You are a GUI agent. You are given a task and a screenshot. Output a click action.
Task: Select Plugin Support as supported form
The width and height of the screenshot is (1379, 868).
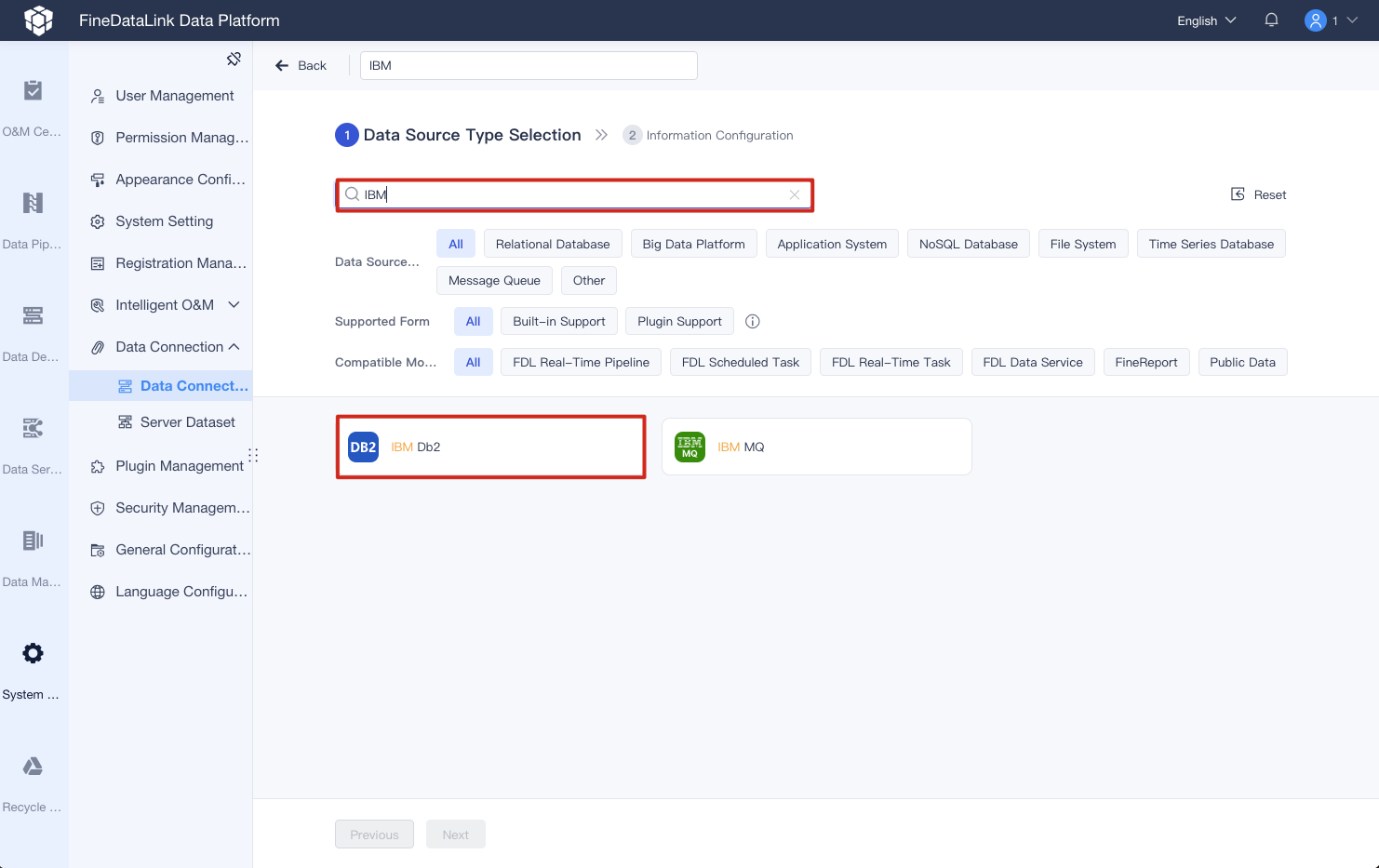pyautogui.click(x=679, y=321)
